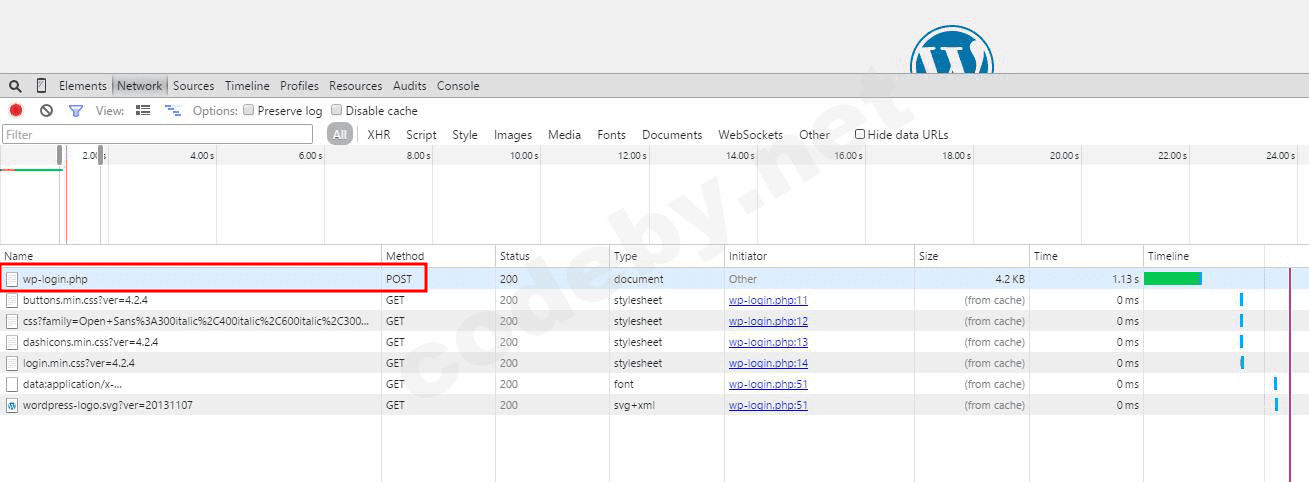This screenshot has width=1309, height=482.
Task: Click the Filter text input field
Action: [x=157, y=134]
